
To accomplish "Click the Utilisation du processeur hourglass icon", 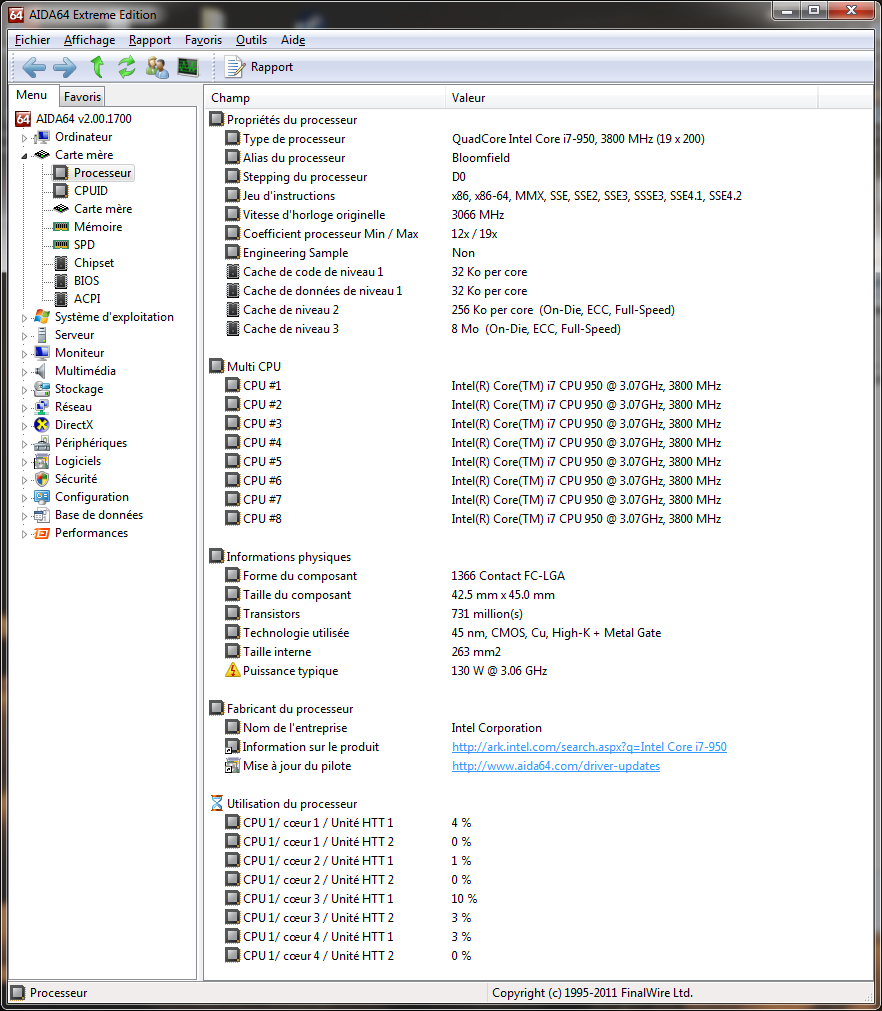I will (x=217, y=803).
